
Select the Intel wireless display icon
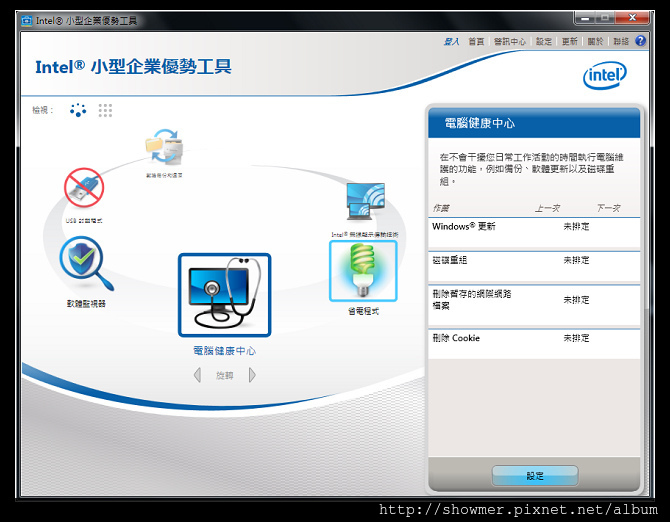365,202
